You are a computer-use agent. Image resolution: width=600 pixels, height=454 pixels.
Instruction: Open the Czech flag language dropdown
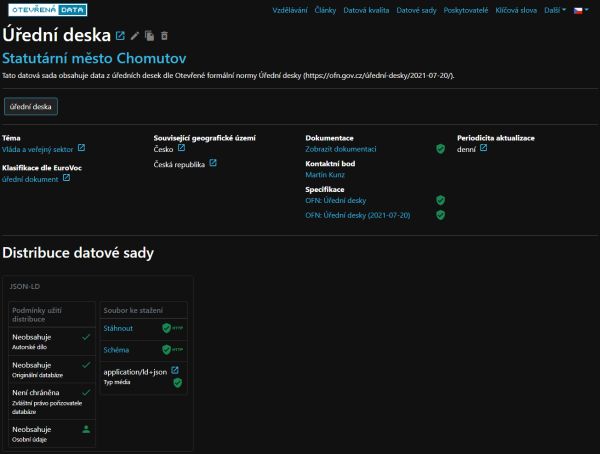coord(581,10)
